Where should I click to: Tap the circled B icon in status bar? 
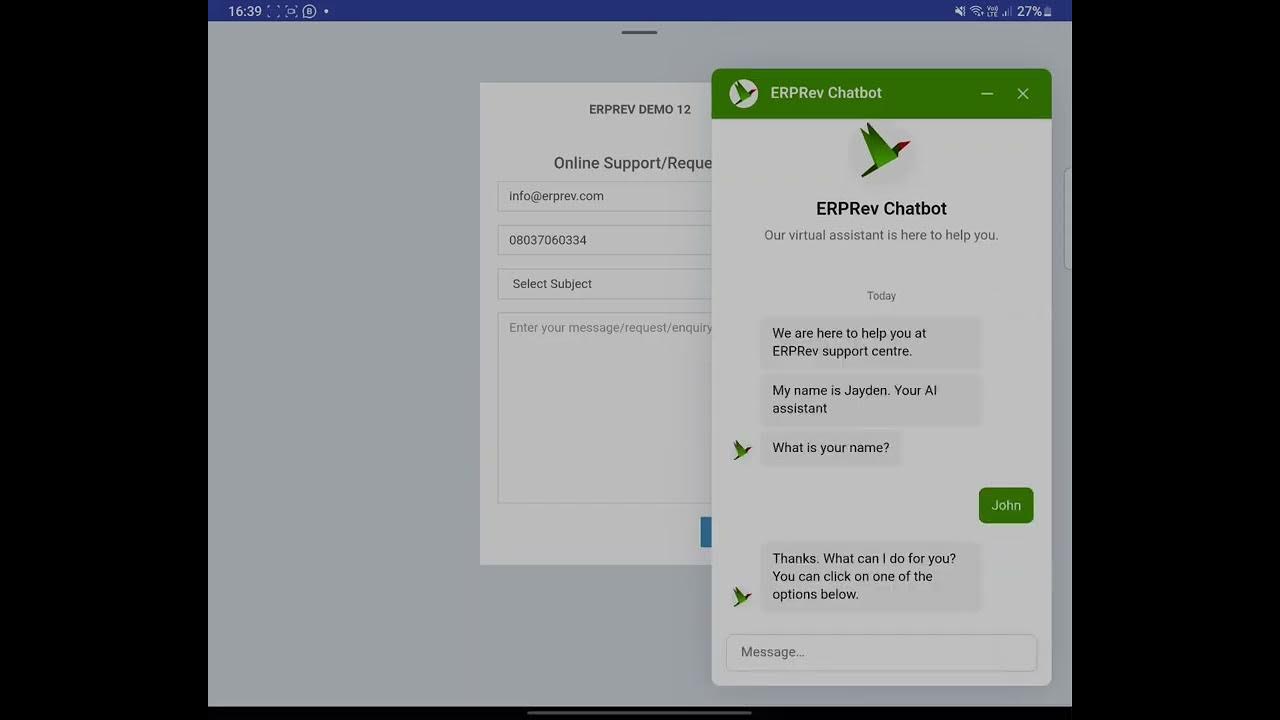(309, 11)
